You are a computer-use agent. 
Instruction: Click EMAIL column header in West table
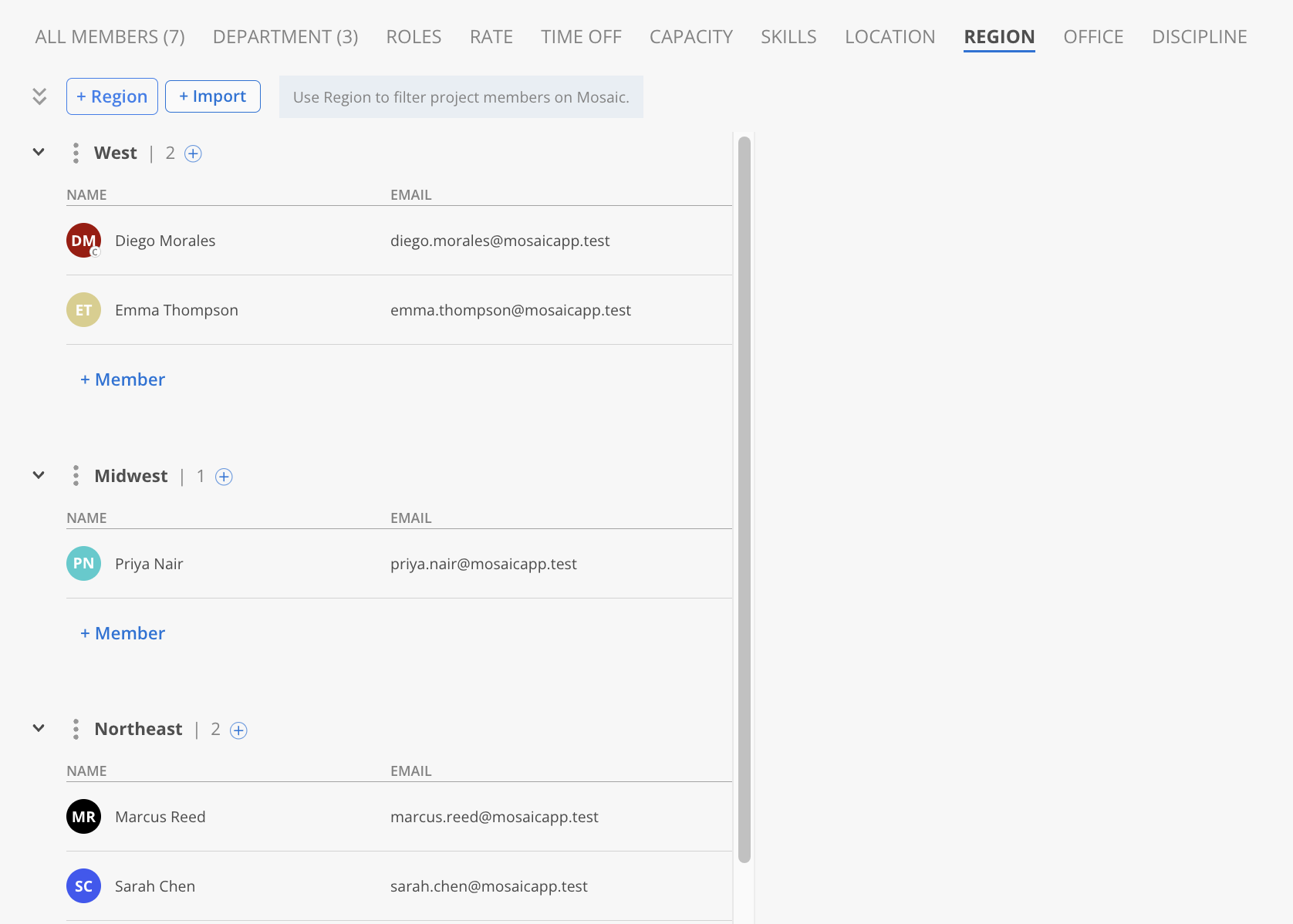pyautogui.click(x=411, y=195)
